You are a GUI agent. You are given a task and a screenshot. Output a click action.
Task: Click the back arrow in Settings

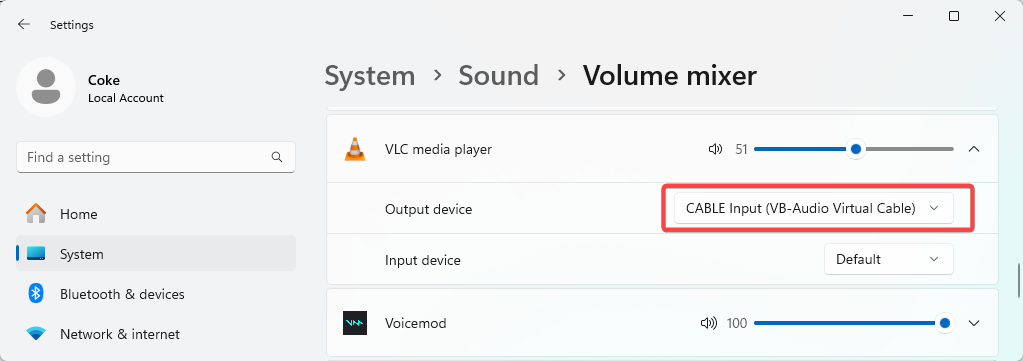click(24, 25)
